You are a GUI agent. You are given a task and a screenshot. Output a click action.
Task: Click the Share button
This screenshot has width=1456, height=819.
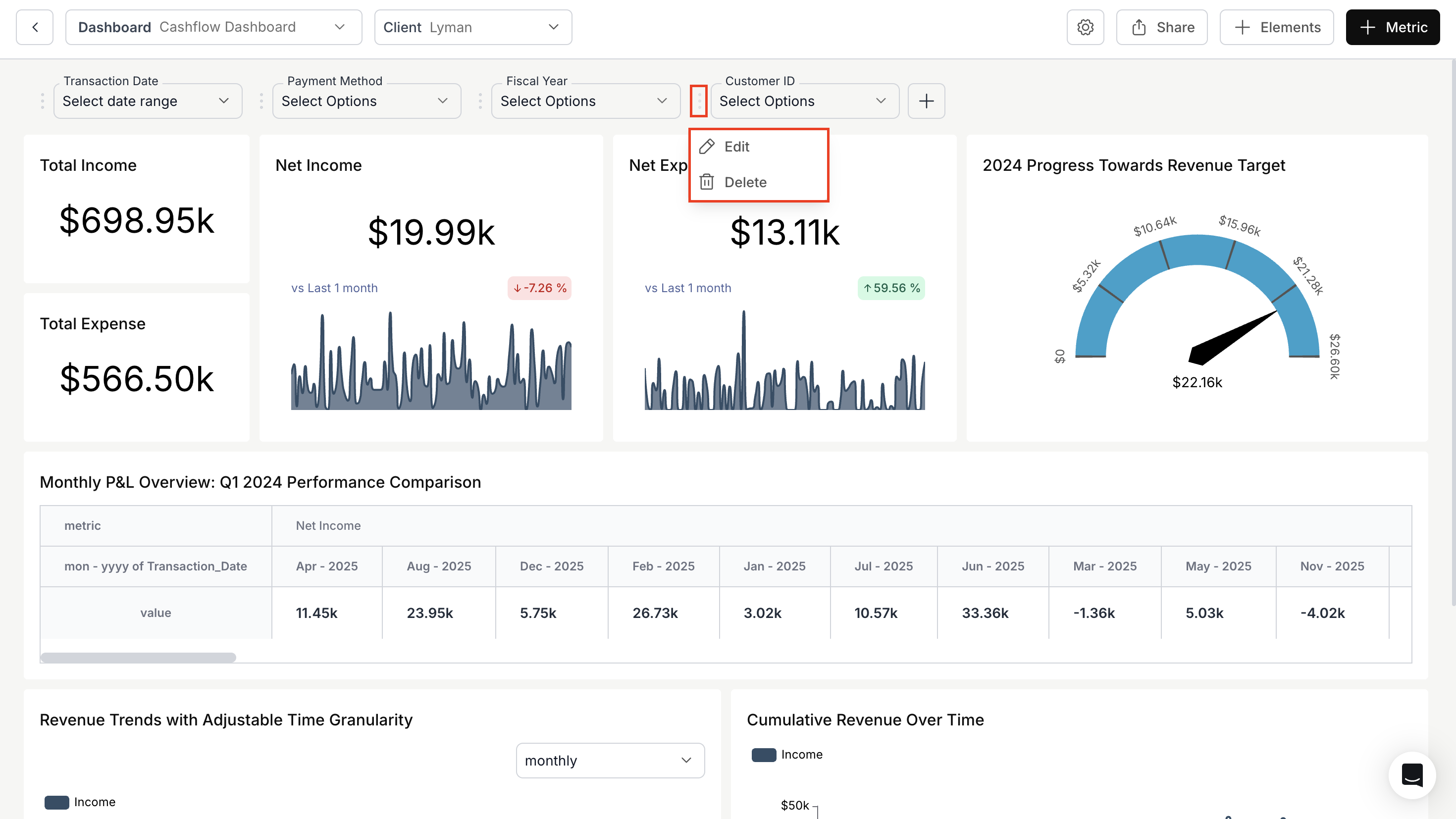[x=1161, y=27]
